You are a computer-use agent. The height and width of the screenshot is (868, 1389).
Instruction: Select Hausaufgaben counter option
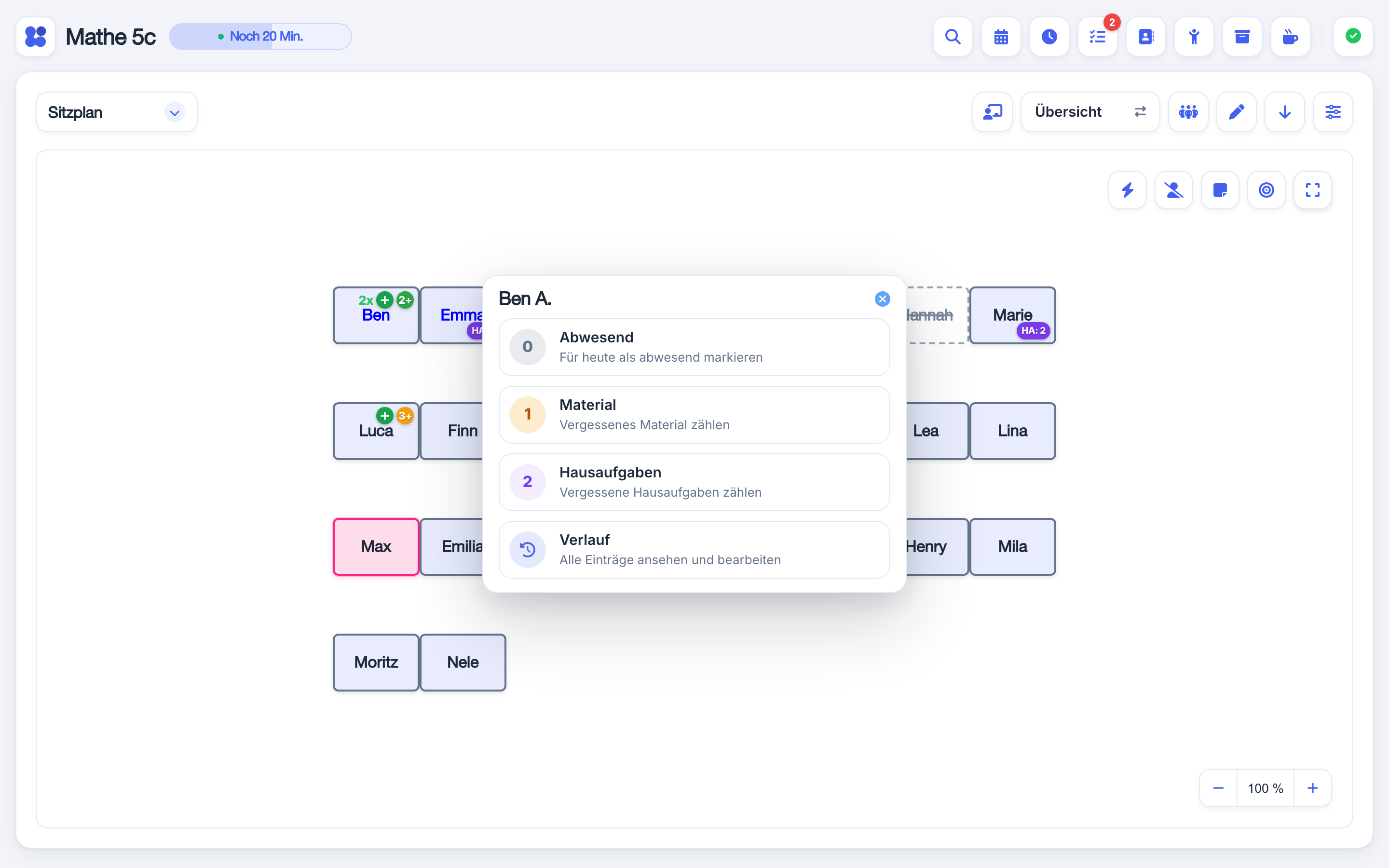[694, 482]
